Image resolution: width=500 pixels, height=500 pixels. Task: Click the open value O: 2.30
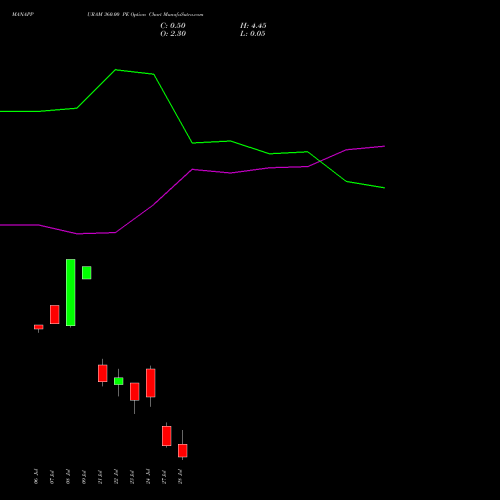173,34
